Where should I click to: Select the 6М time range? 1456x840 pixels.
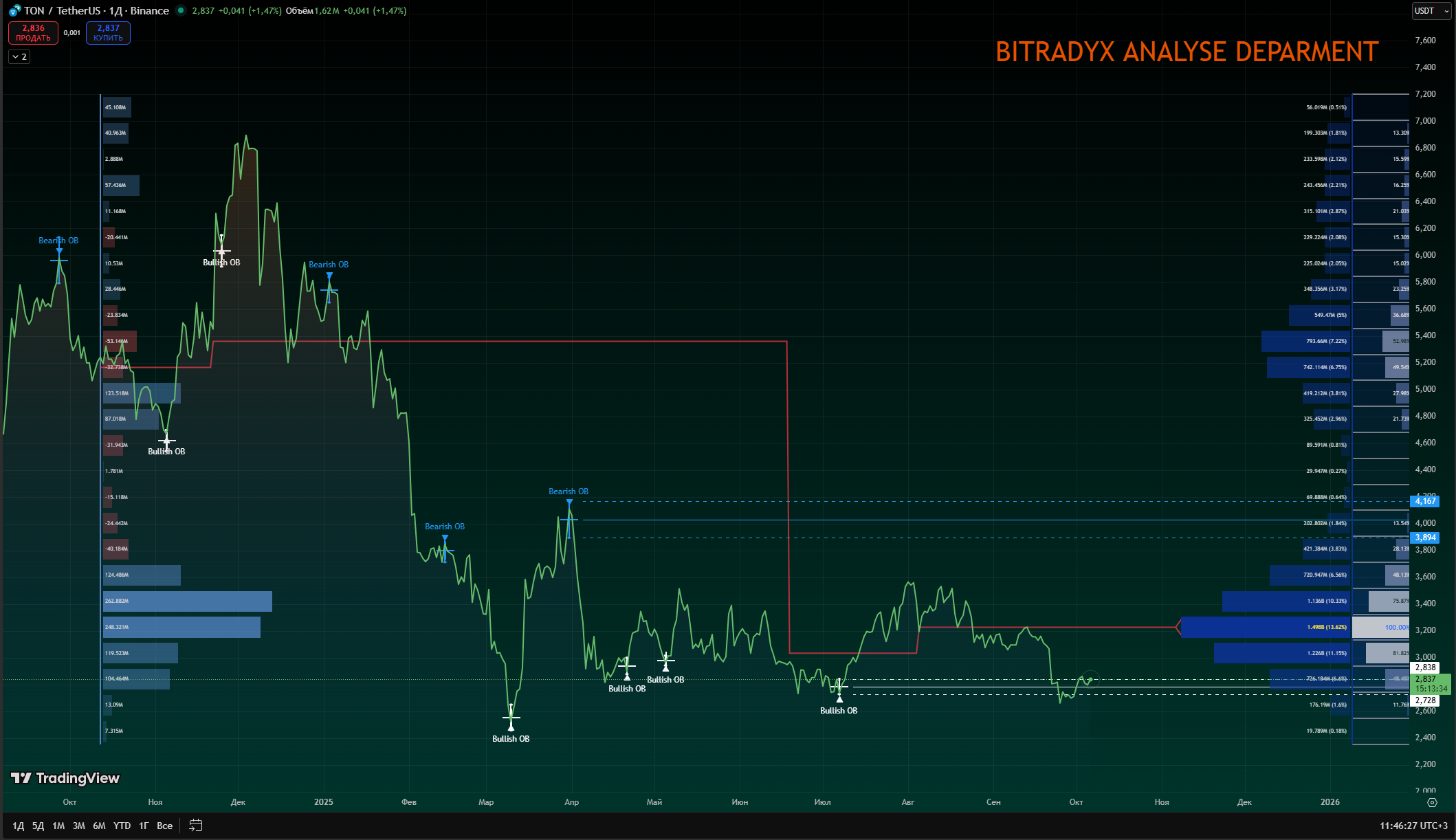coord(100,826)
